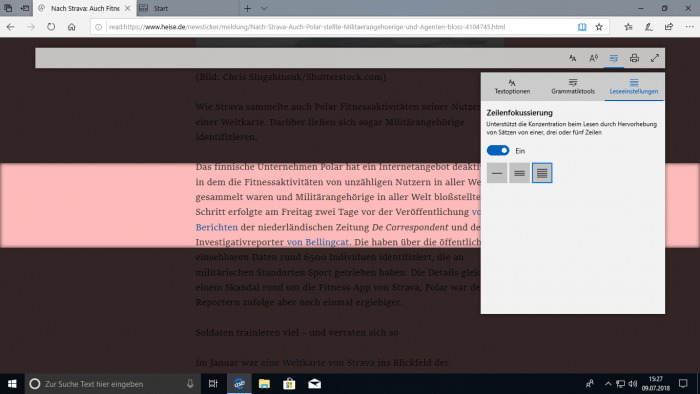Expand hidden system tray icons
The width and height of the screenshot is (700, 394).
pos(608,384)
